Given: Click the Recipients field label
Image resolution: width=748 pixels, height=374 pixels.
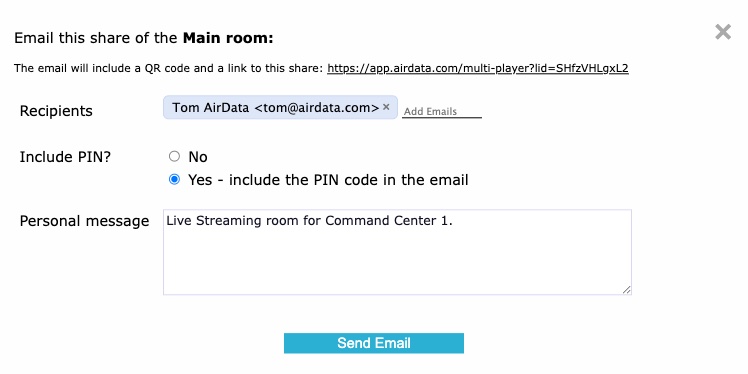Looking at the screenshot, I should click(x=56, y=111).
